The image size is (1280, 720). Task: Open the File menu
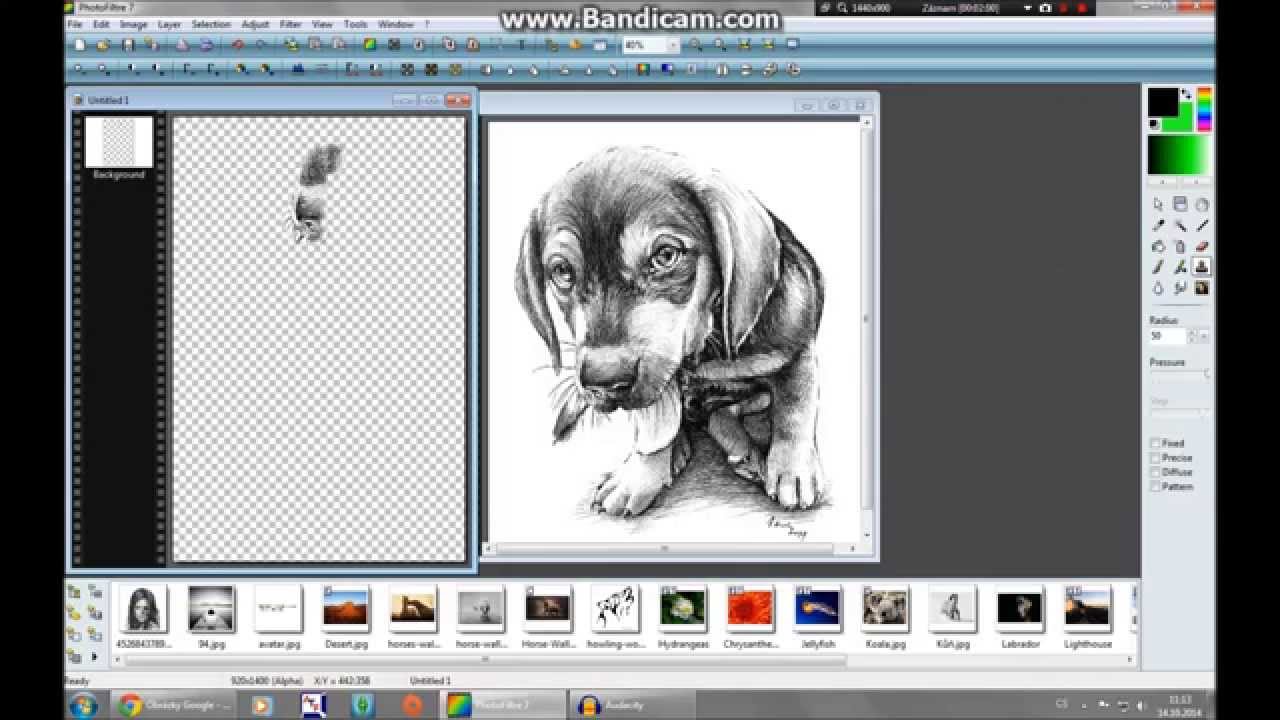(x=75, y=24)
